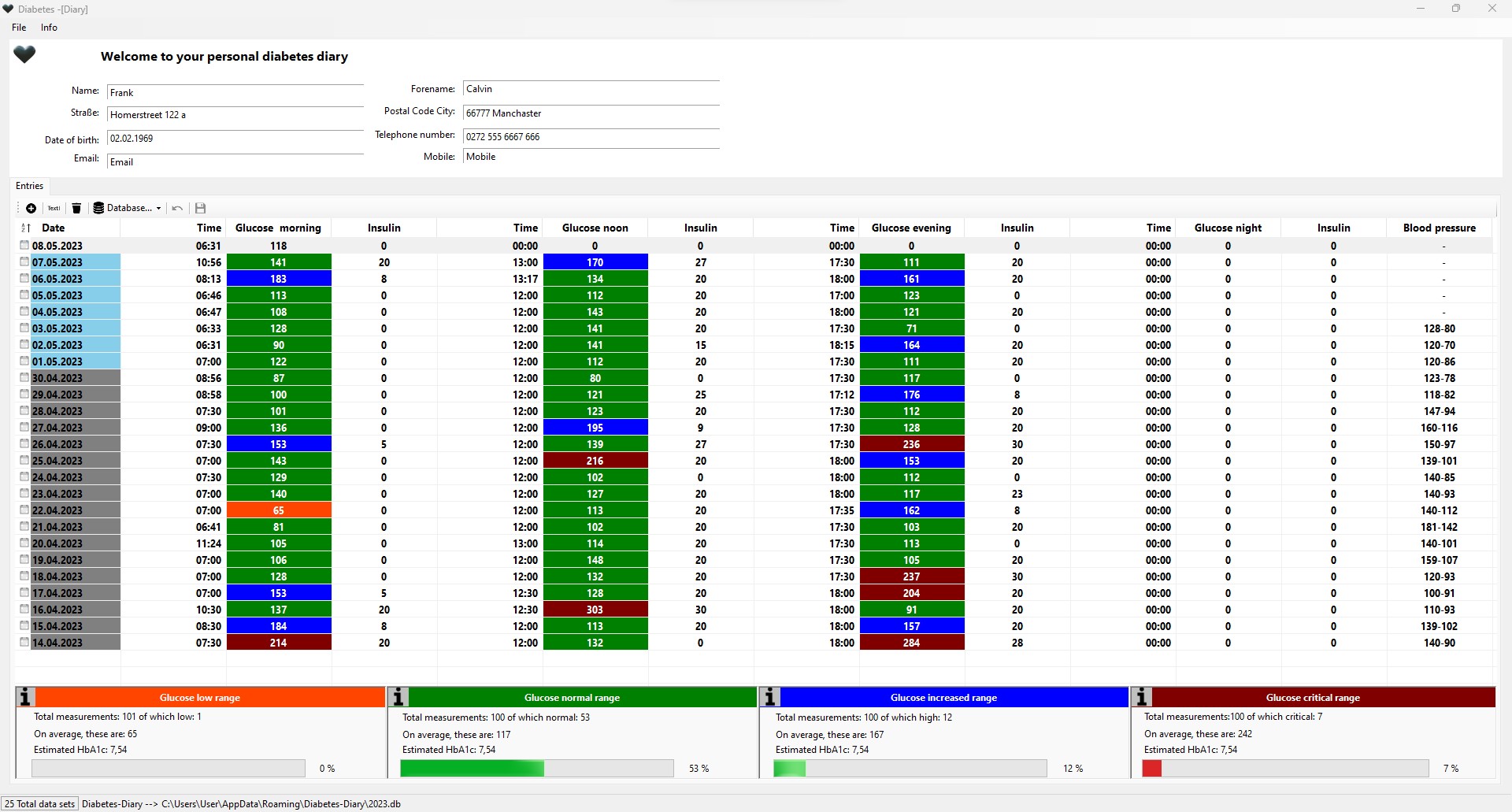Click the Glucose low range orange header
This screenshot has width=1512, height=812.
(x=210, y=697)
